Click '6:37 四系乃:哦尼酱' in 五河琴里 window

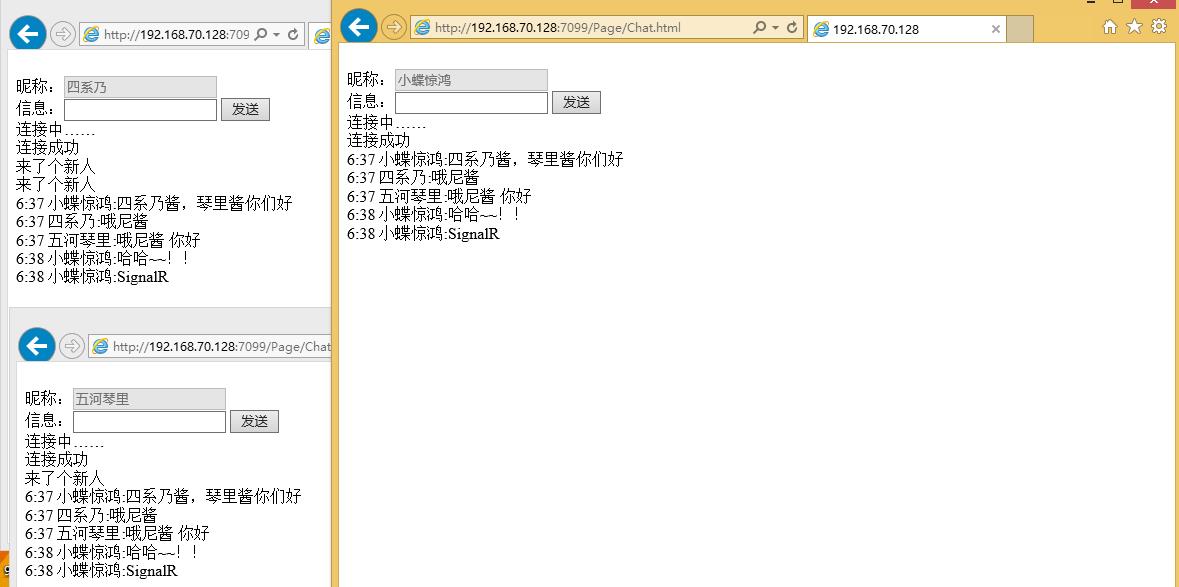coord(91,515)
